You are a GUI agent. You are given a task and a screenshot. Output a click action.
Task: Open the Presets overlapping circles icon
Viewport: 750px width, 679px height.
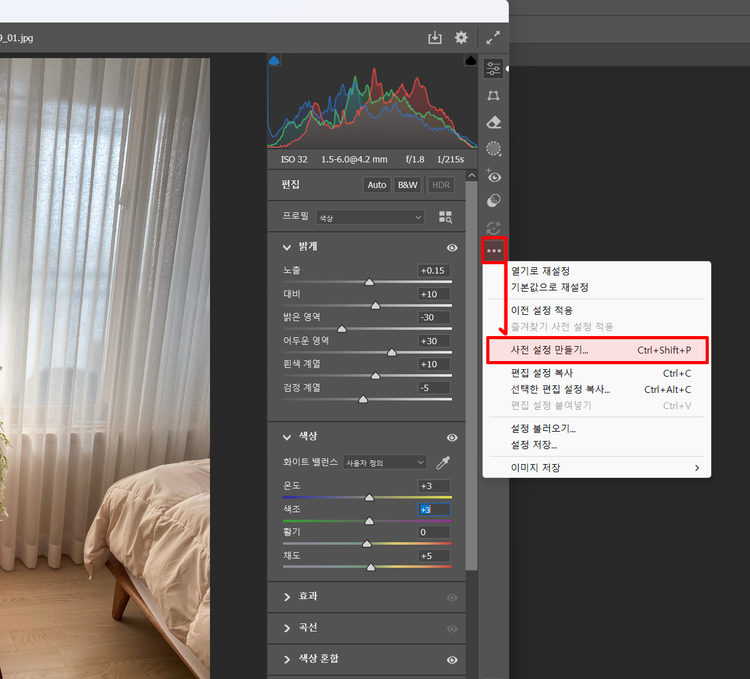click(493, 201)
